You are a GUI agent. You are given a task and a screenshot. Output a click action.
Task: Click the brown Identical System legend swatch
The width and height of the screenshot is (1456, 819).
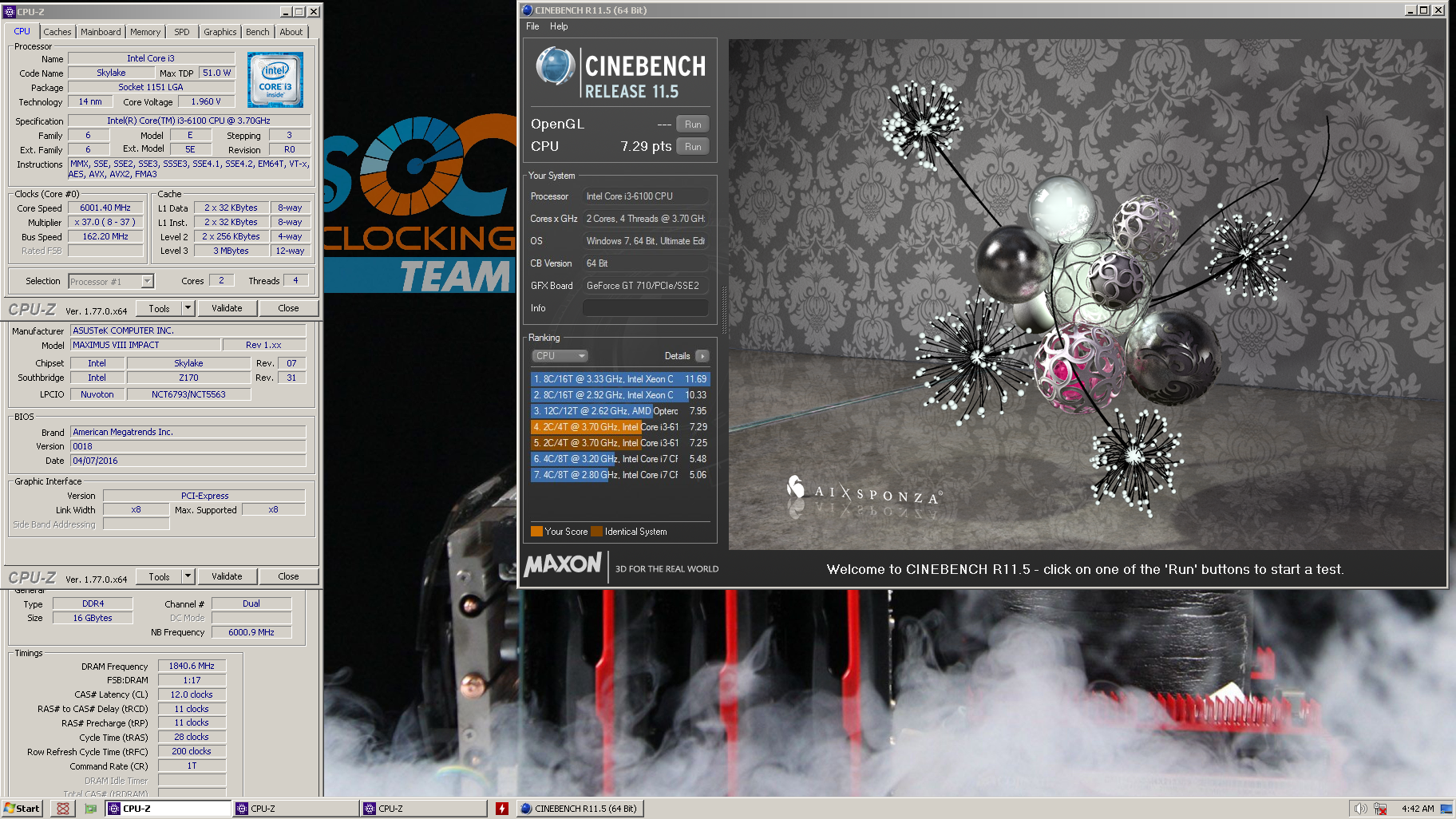[x=596, y=532]
